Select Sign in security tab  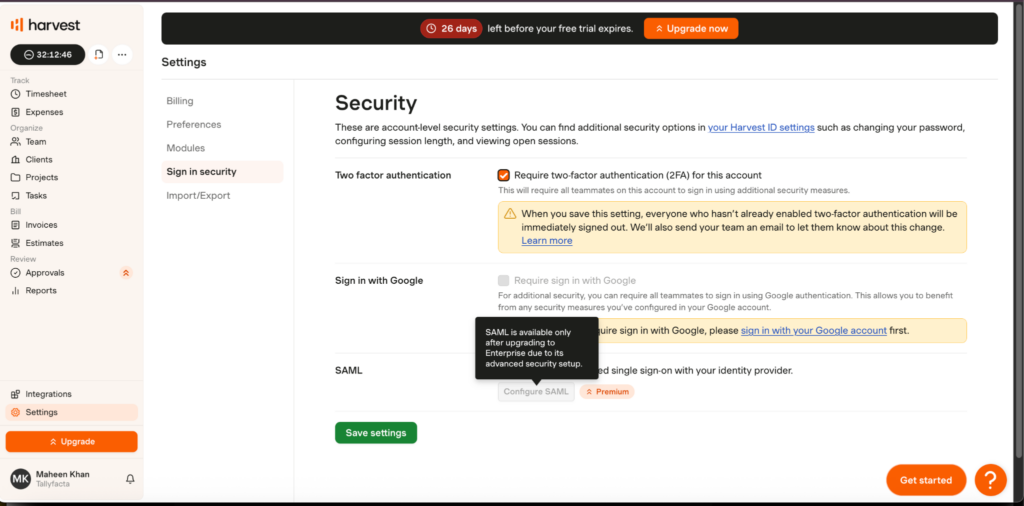[x=222, y=172]
